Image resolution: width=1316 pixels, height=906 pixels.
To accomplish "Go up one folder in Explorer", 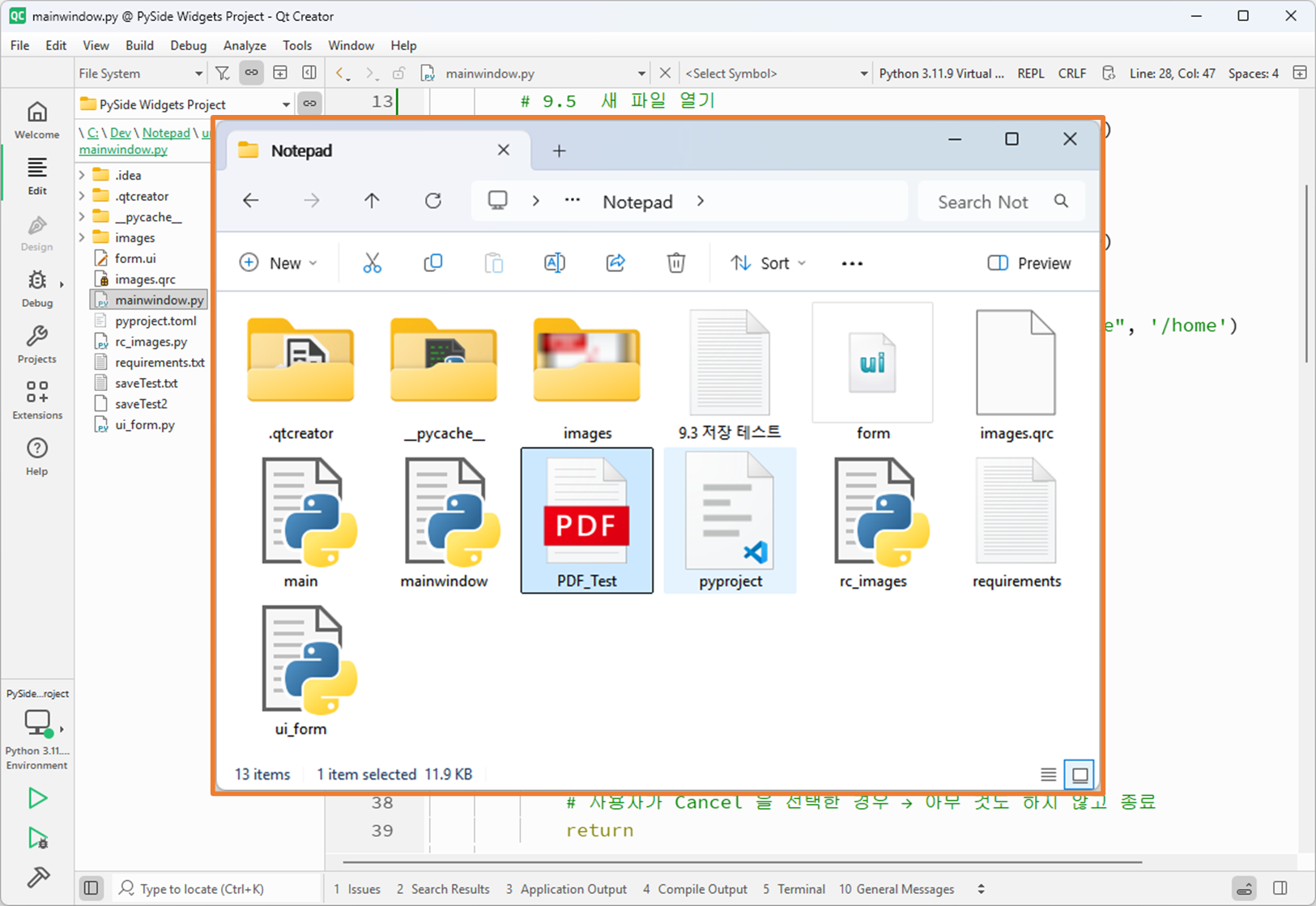I will click(372, 201).
